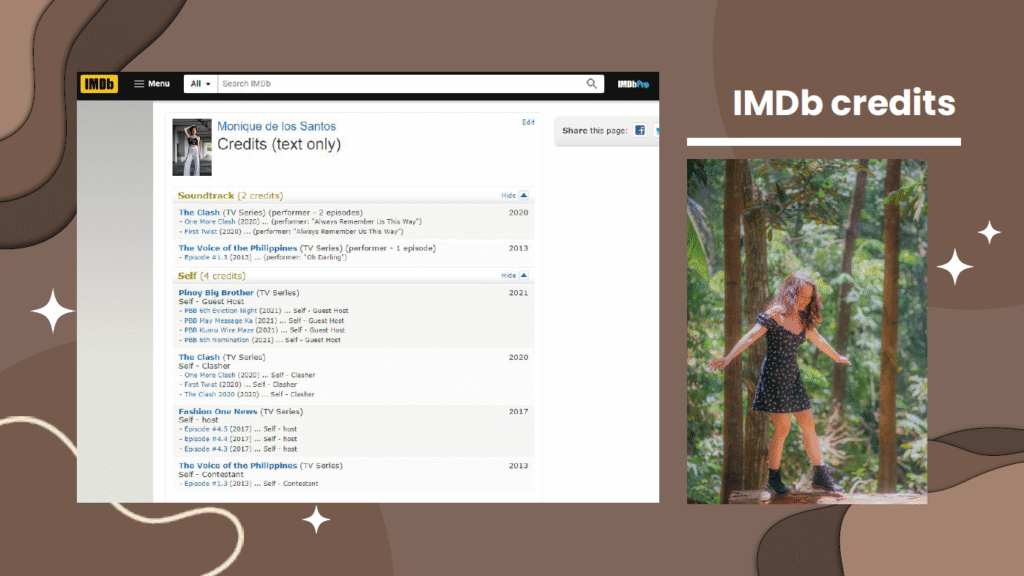
Task: Open the IMDbPro link
Action: [633, 84]
